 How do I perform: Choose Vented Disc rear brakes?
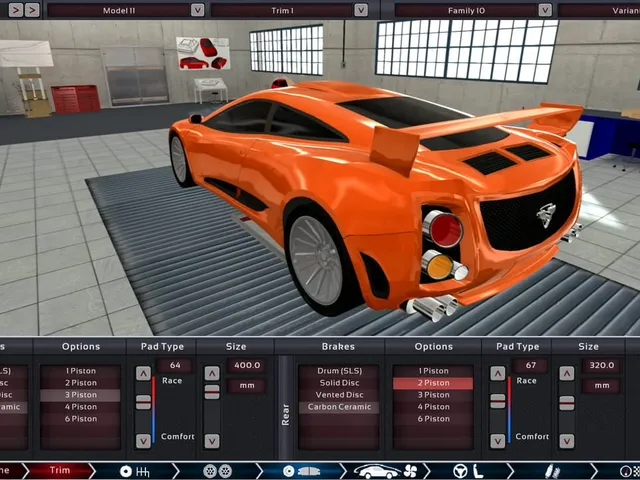pyautogui.click(x=339, y=395)
